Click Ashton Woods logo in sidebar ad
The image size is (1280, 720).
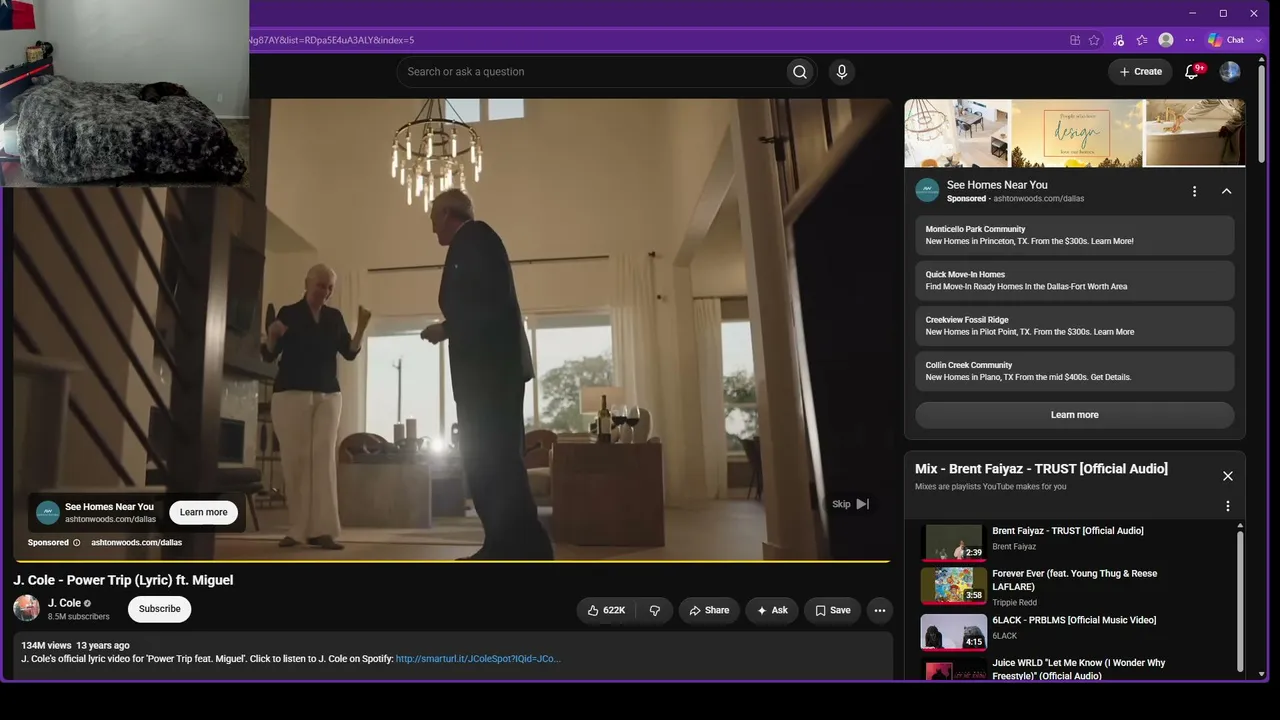[x=927, y=190]
